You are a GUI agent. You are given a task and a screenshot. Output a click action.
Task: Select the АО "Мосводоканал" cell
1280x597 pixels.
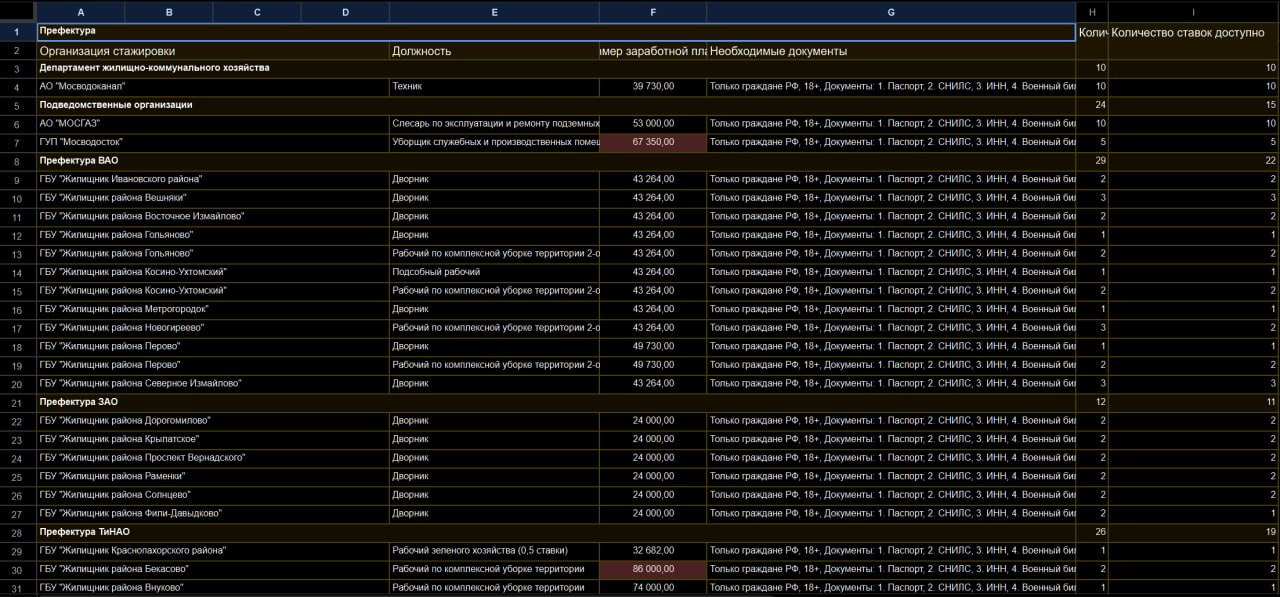(213, 86)
